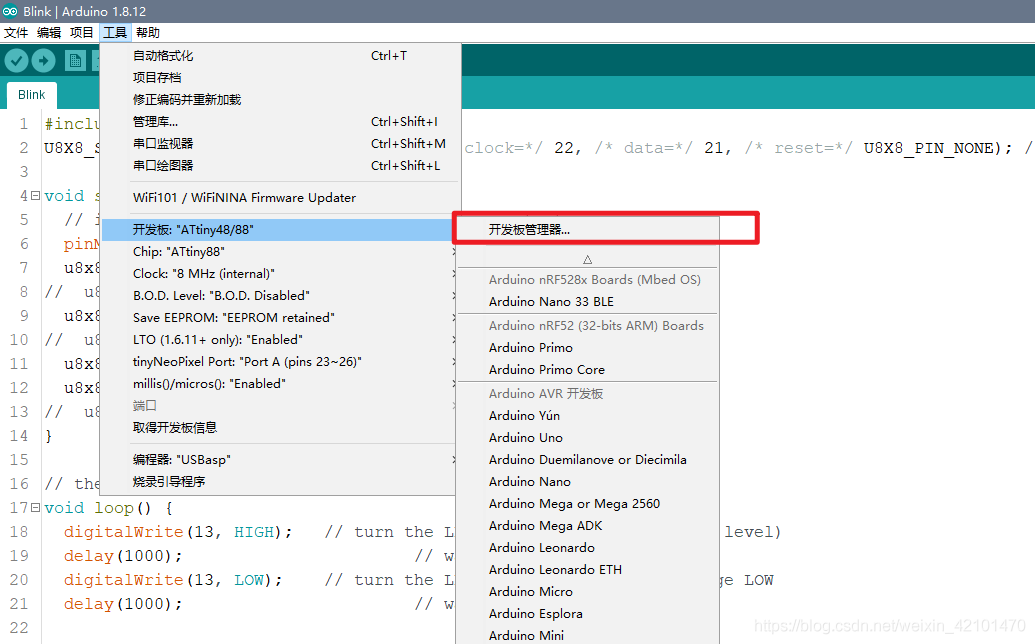
Task: Click code line "delay(1000);" on line 19
Action: (x=123, y=556)
